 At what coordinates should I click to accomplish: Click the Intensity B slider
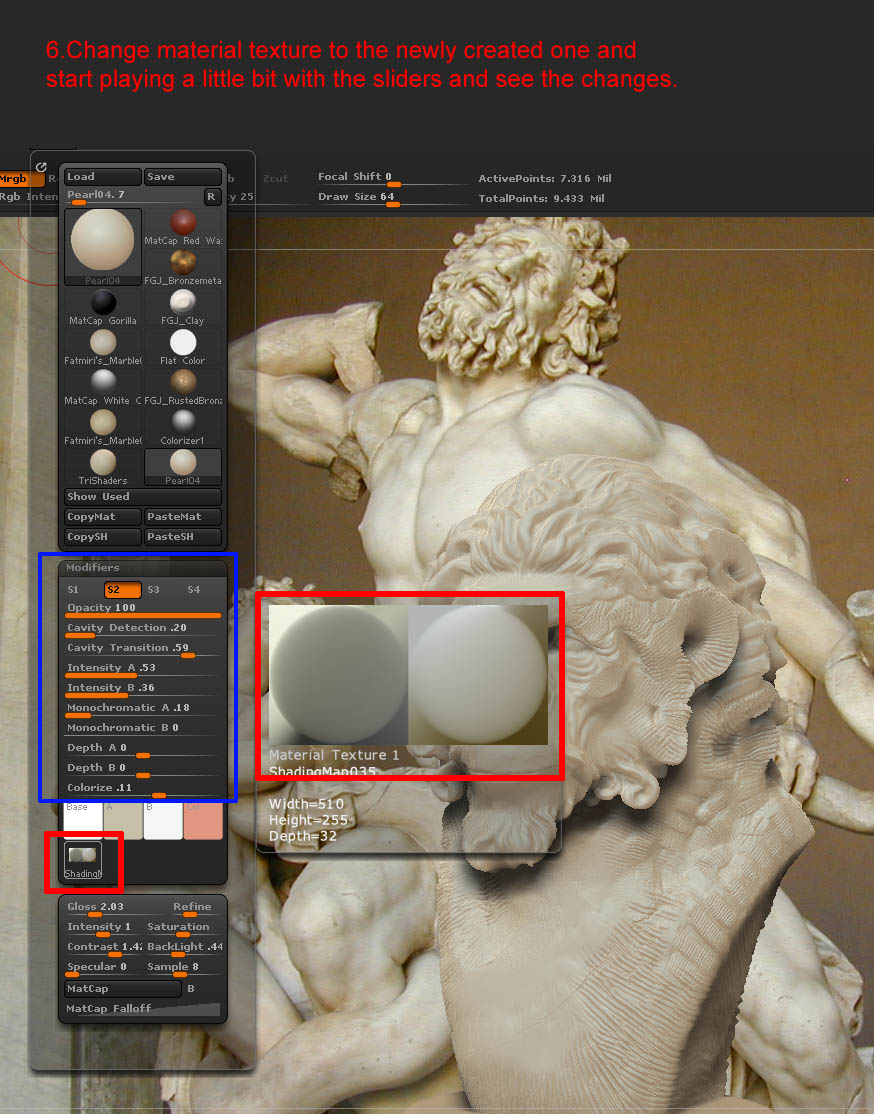143,689
